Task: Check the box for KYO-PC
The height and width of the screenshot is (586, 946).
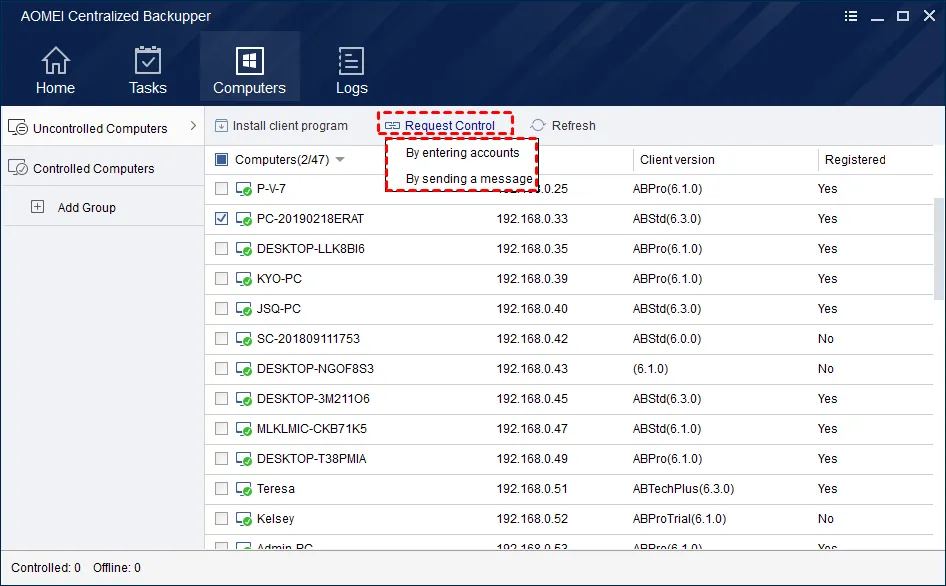Action: pos(222,279)
